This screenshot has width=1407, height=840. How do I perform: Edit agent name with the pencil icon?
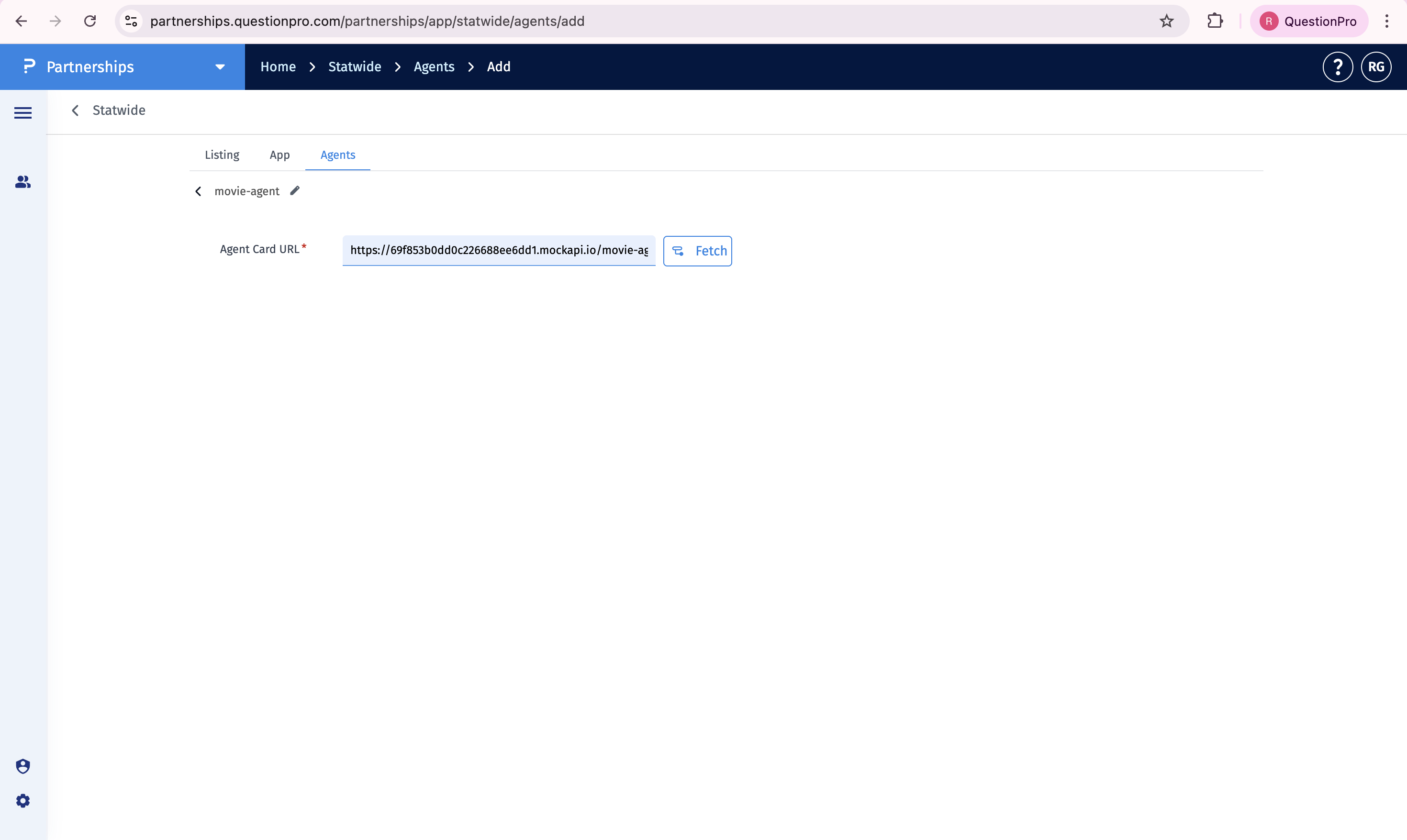pyautogui.click(x=294, y=191)
